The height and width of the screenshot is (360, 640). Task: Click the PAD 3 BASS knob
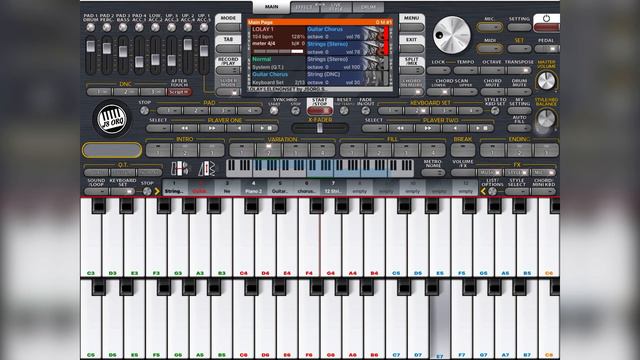point(123,27)
